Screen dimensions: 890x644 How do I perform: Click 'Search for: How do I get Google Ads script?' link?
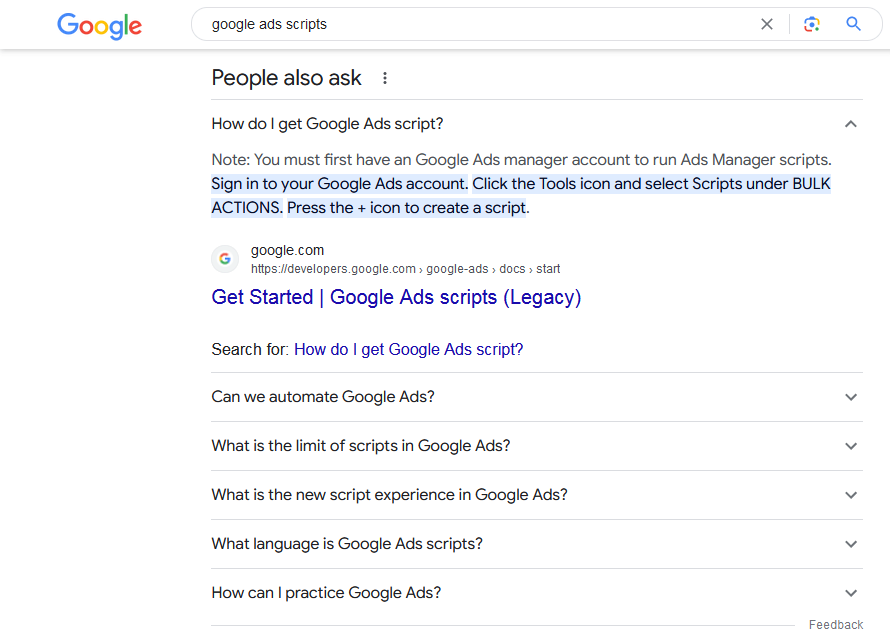pos(409,350)
